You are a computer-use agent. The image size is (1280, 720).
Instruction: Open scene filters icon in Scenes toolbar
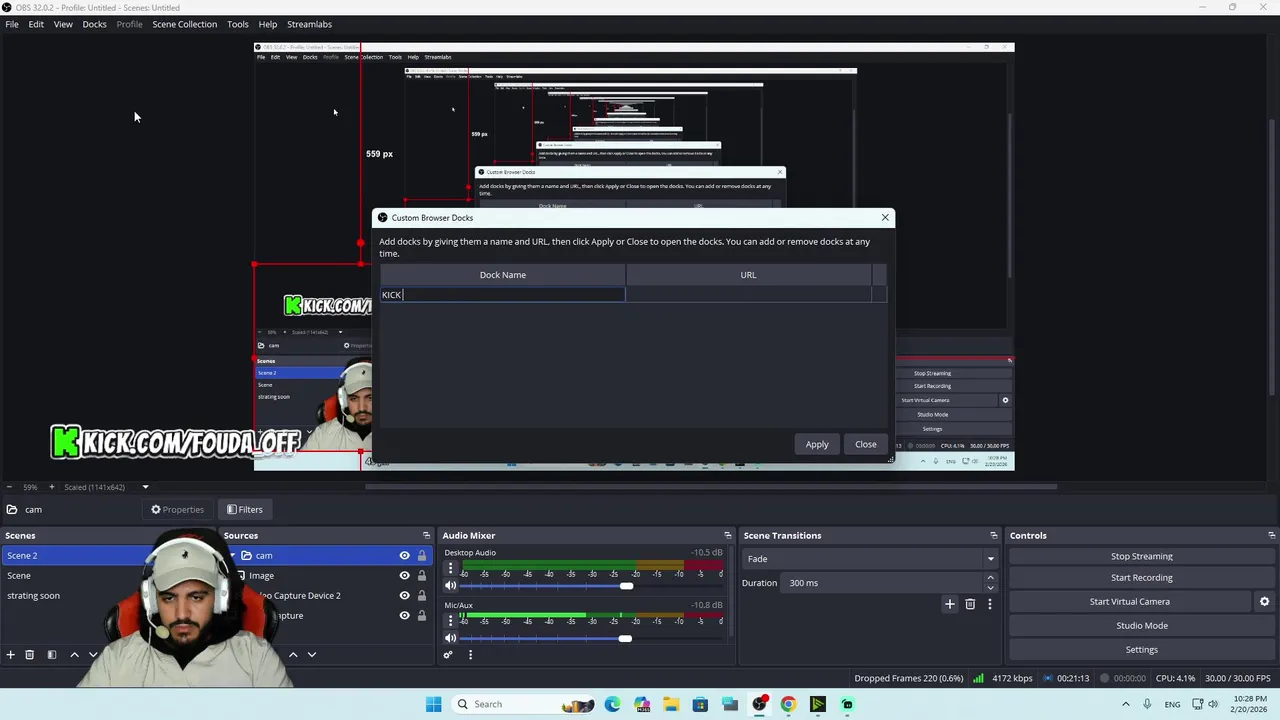pyautogui.click(x=52, y=655)
